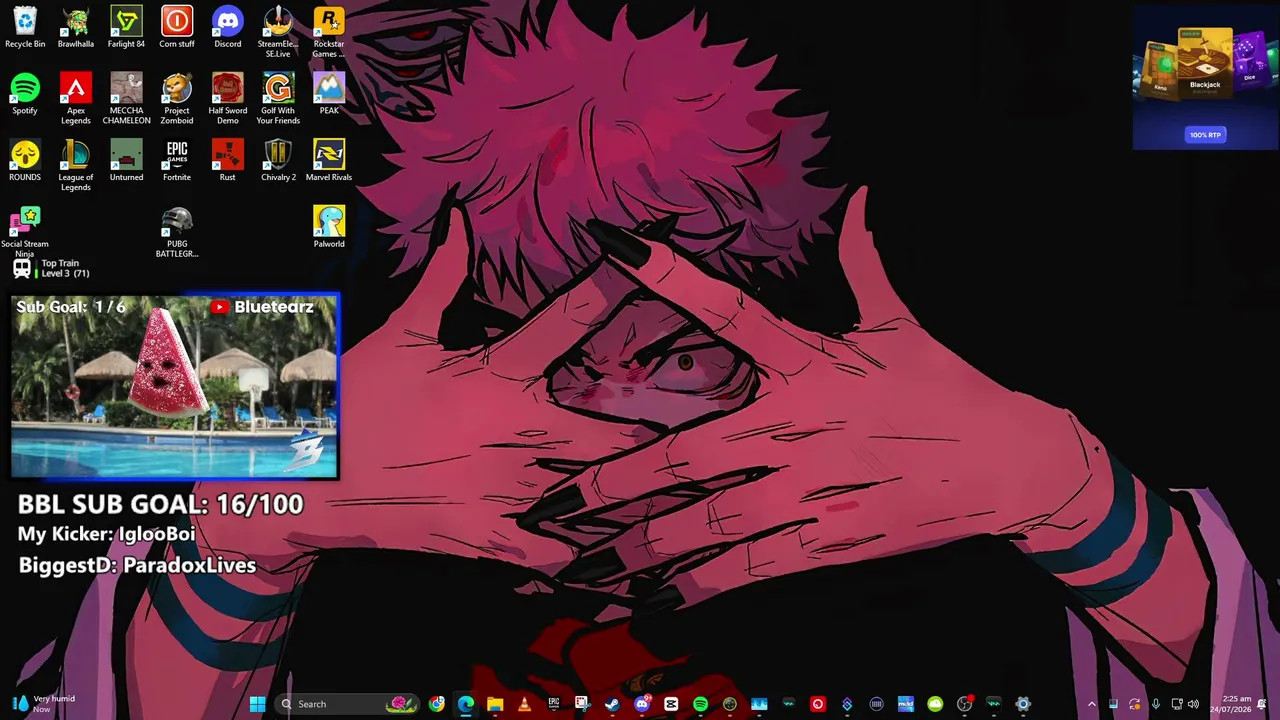Select the PEAK desktop shortcut
This screenshot has height=720, width=1280.
(329, 94)
